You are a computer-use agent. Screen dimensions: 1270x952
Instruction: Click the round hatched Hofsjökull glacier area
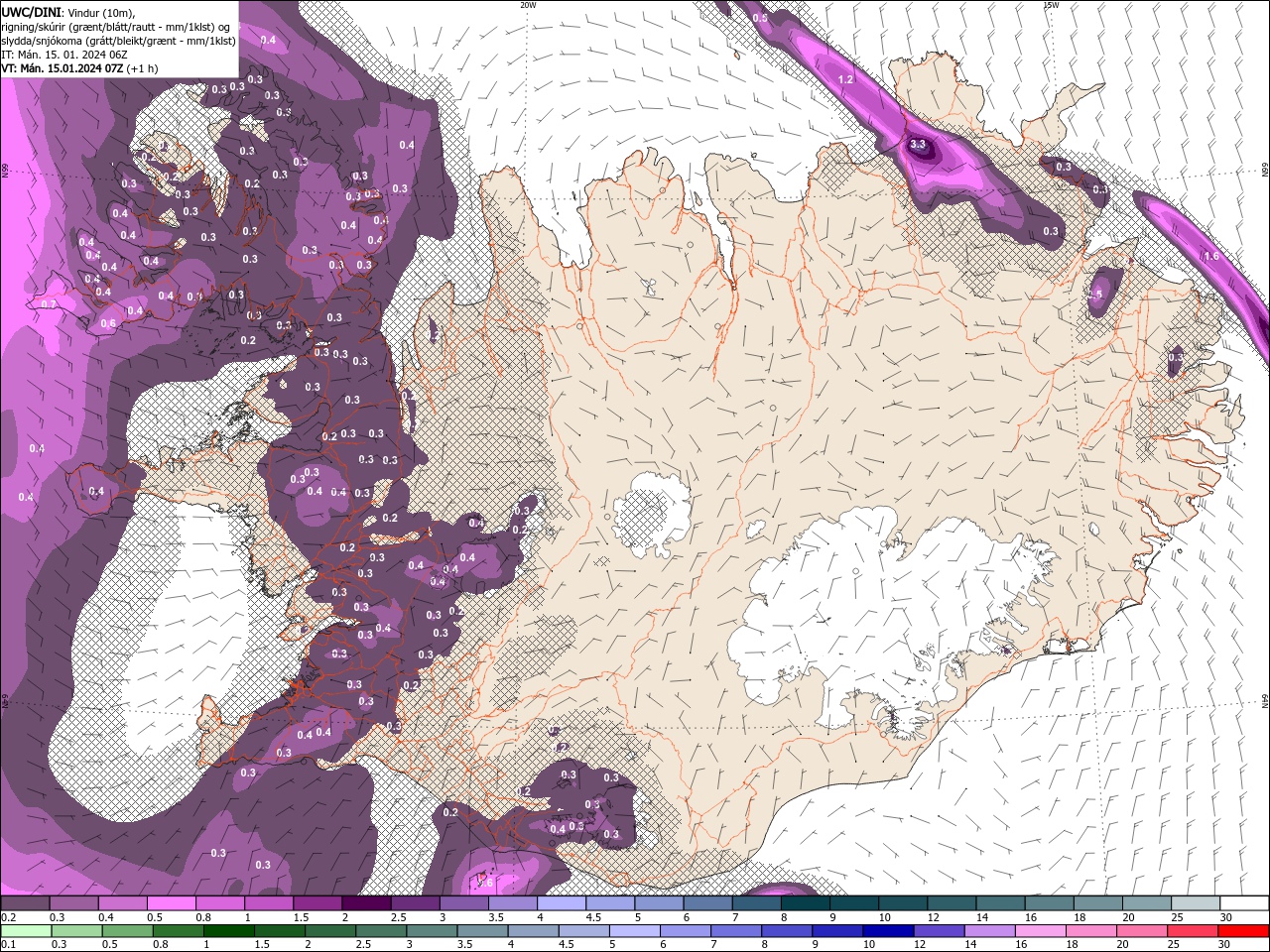coord(652,514)
